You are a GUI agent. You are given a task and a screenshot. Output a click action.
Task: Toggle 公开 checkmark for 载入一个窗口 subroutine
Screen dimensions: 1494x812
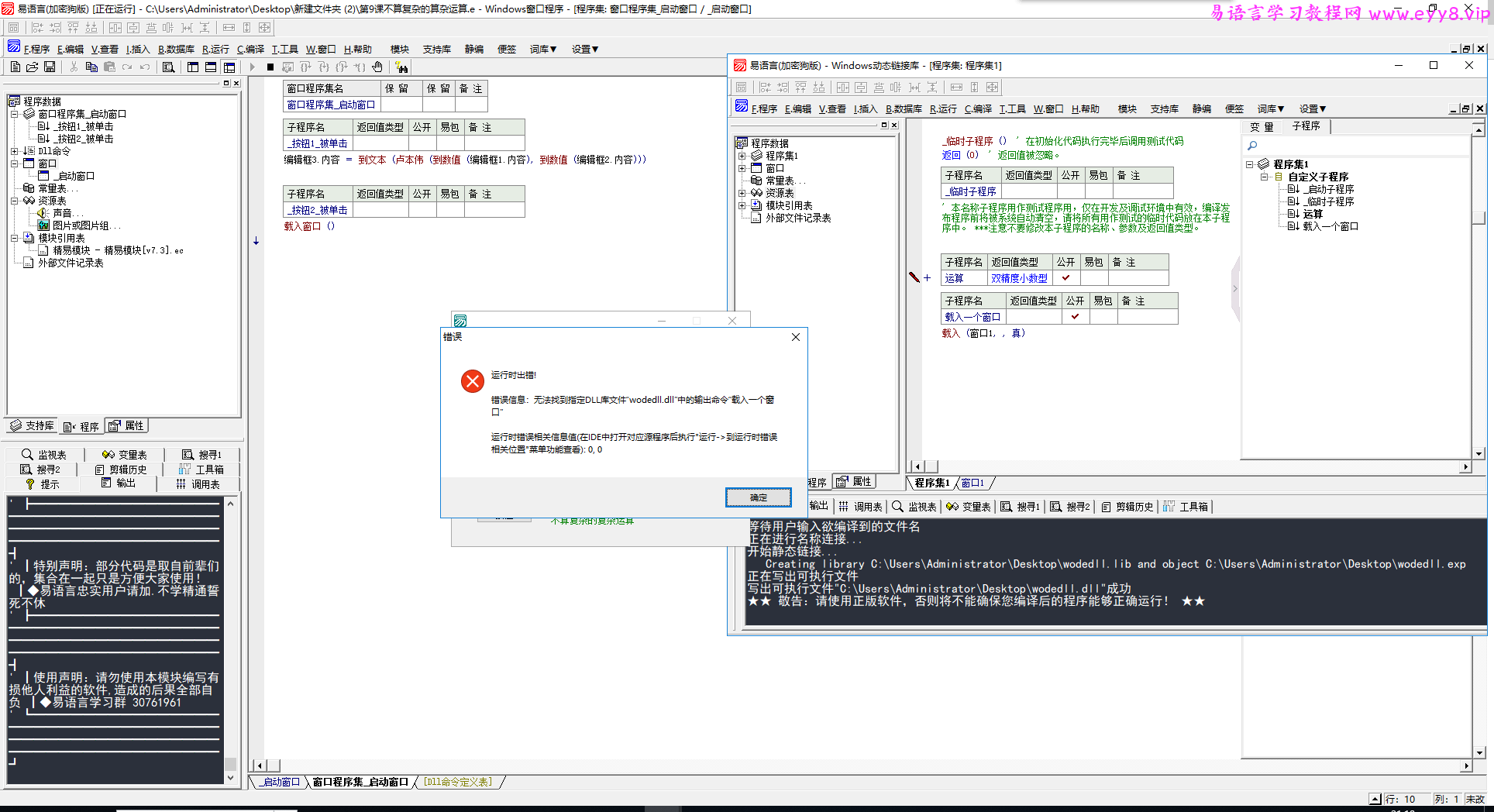click(1075, 317)
